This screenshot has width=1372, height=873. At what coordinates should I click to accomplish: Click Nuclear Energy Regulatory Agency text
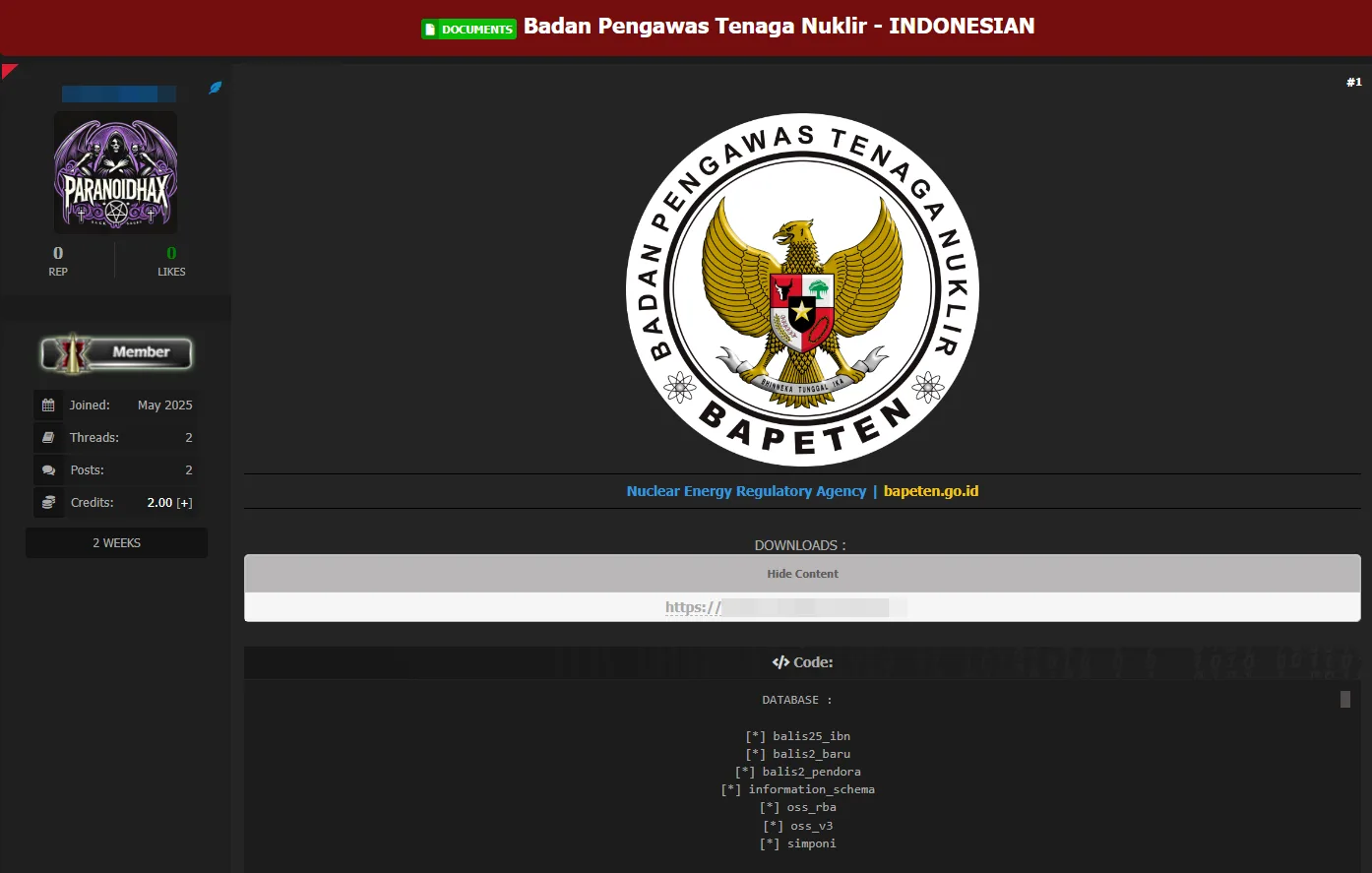pyautogui.click(x=746, y=491)
